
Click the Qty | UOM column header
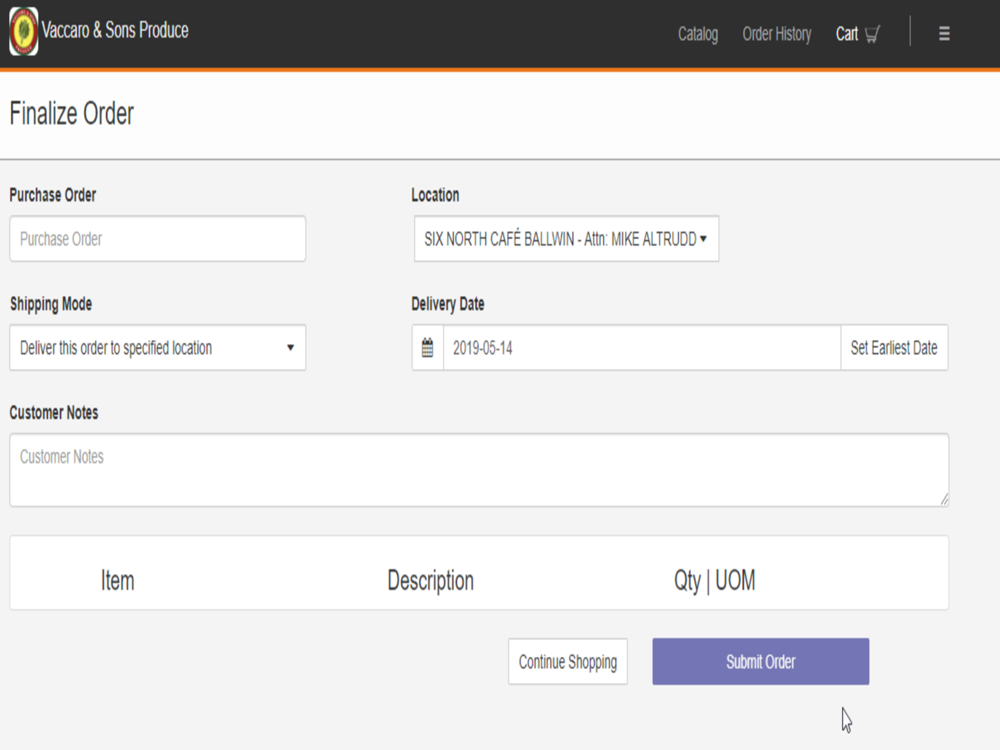pyautogui.click(x=714, y=580)
